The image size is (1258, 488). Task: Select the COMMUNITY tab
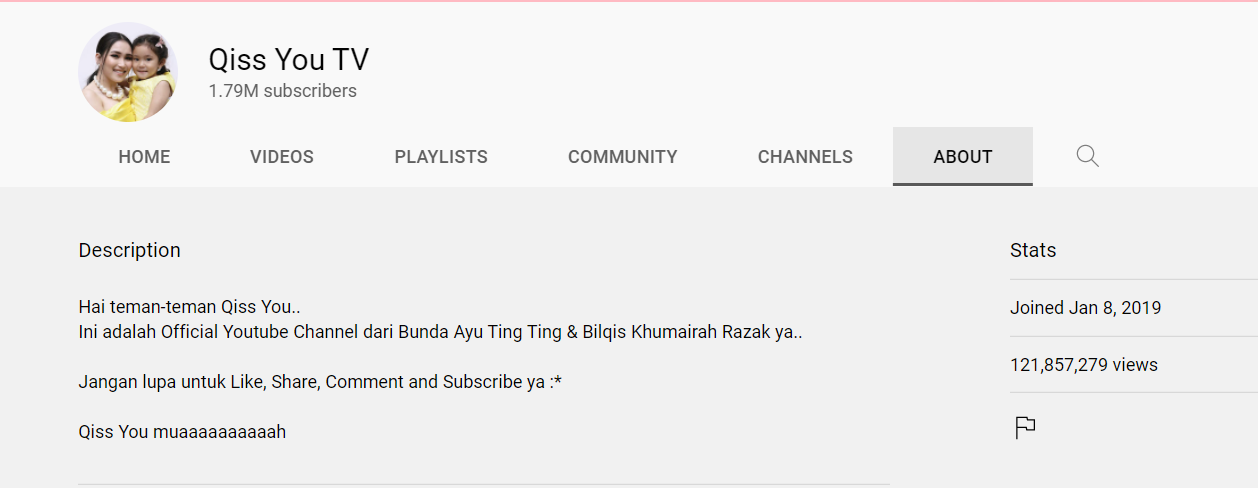623,157
